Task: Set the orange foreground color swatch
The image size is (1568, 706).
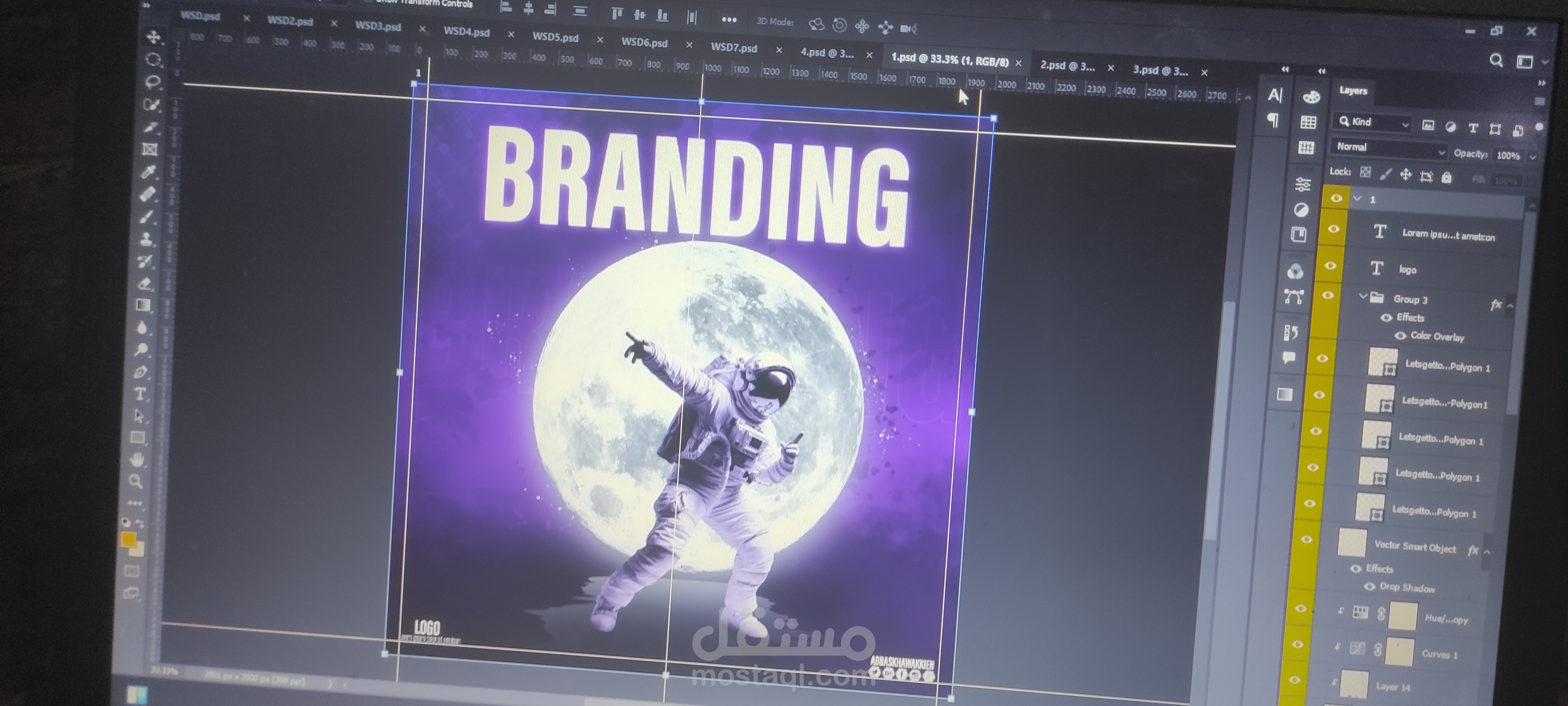Action: pos(128,540)
